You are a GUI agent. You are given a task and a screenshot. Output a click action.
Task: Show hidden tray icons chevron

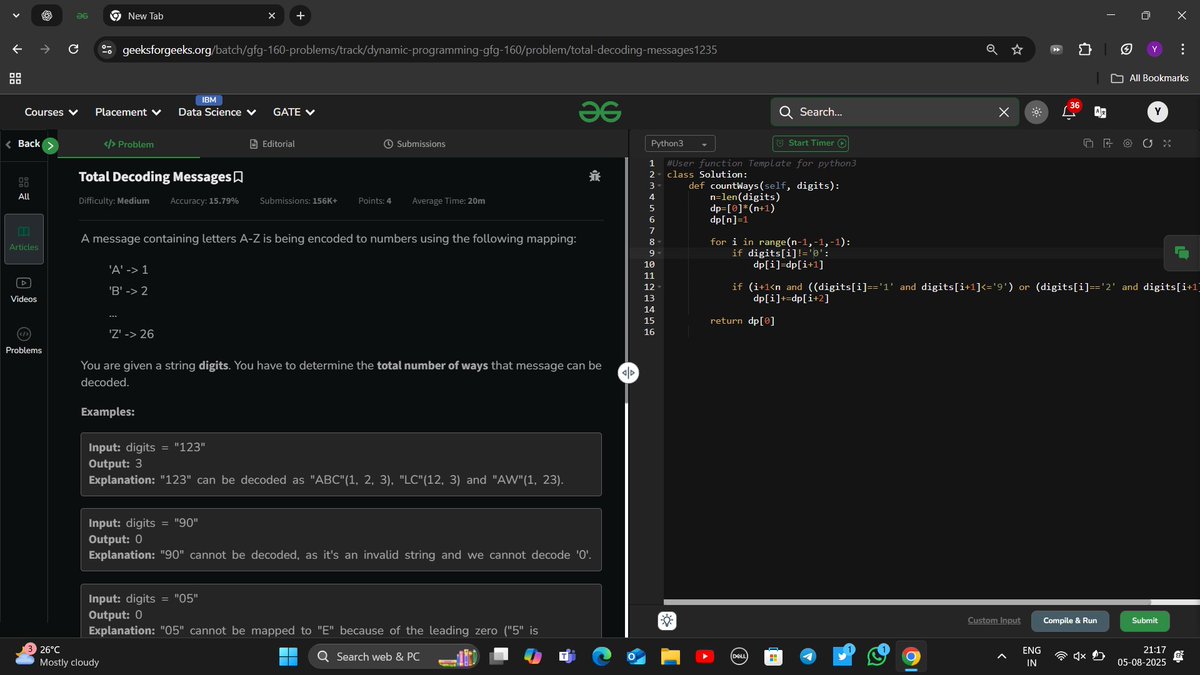[1002, 656]
